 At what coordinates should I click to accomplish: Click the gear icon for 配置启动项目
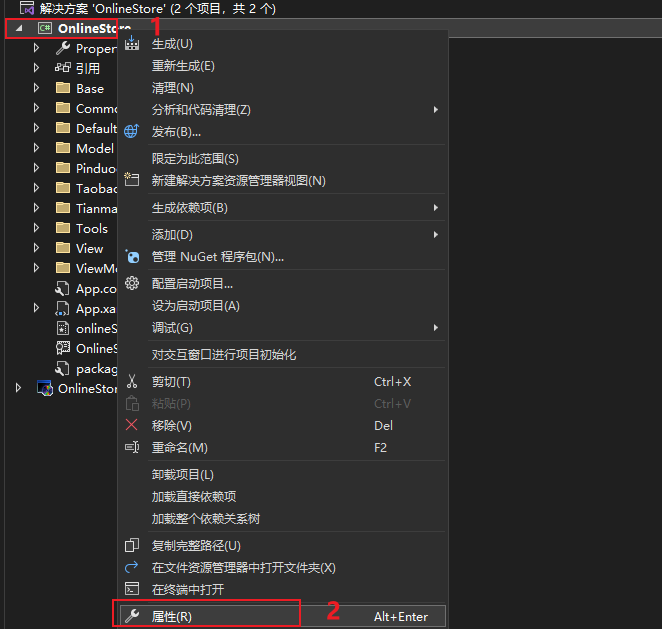coord(132,284)
